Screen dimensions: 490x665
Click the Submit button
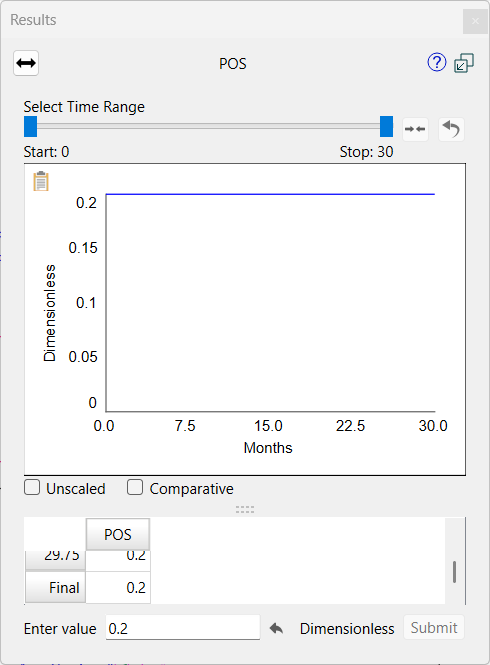(x=434, y=627)
